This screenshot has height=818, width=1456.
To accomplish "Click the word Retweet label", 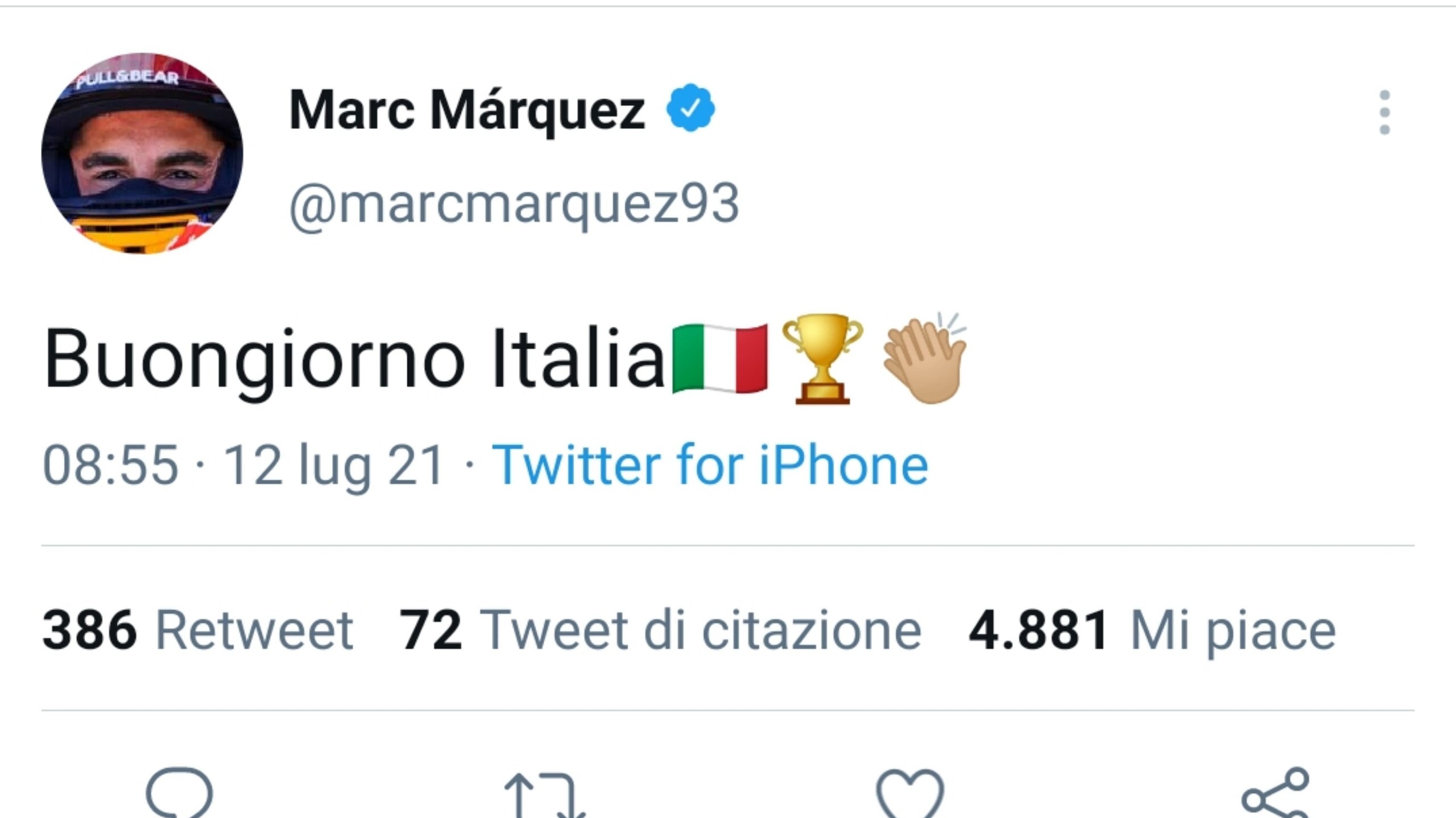I will coord(254,629).
